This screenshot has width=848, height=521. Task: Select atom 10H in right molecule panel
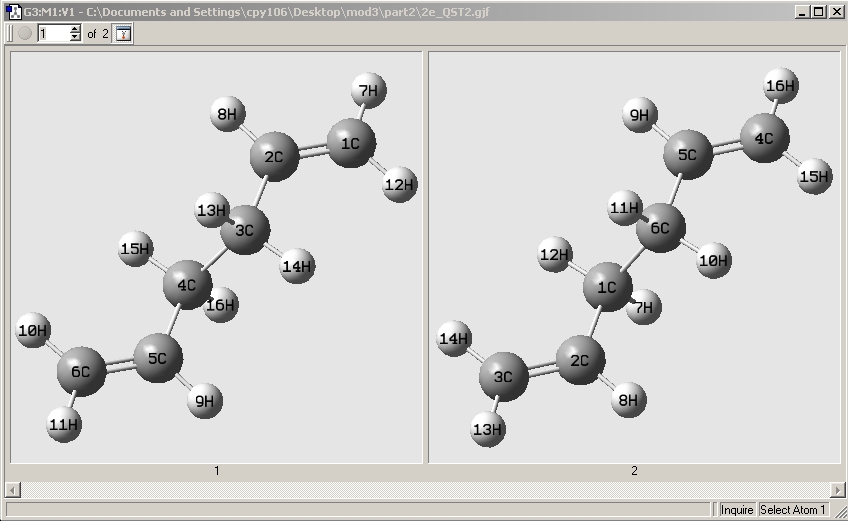[x=714, y=260]
